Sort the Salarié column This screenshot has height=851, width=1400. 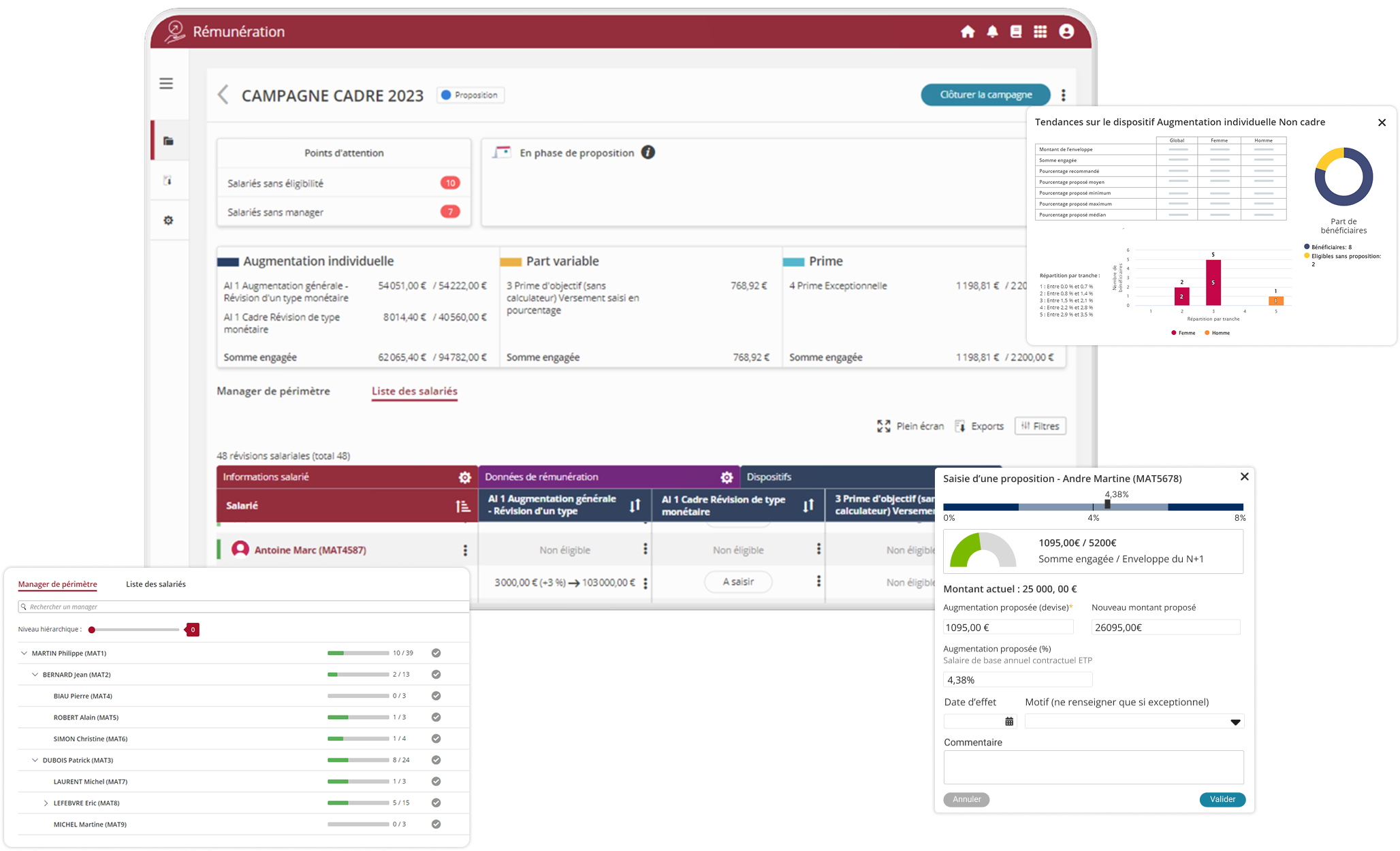[463, 506]
